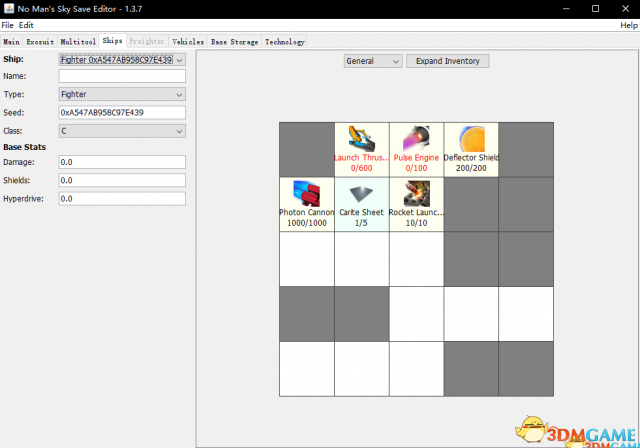Open the Ship selection dropdown
Viewport: 640px width, 448px height.
(122, 60)
